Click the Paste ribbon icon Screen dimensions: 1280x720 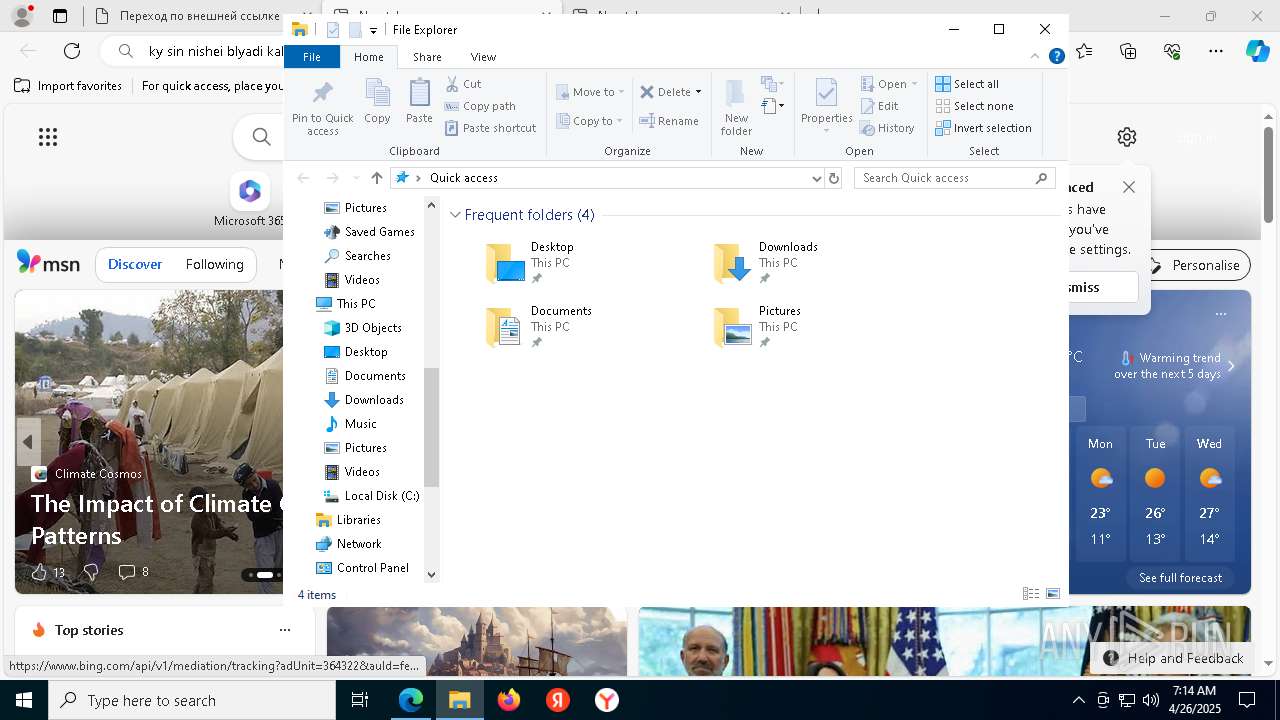pos(419,101)
